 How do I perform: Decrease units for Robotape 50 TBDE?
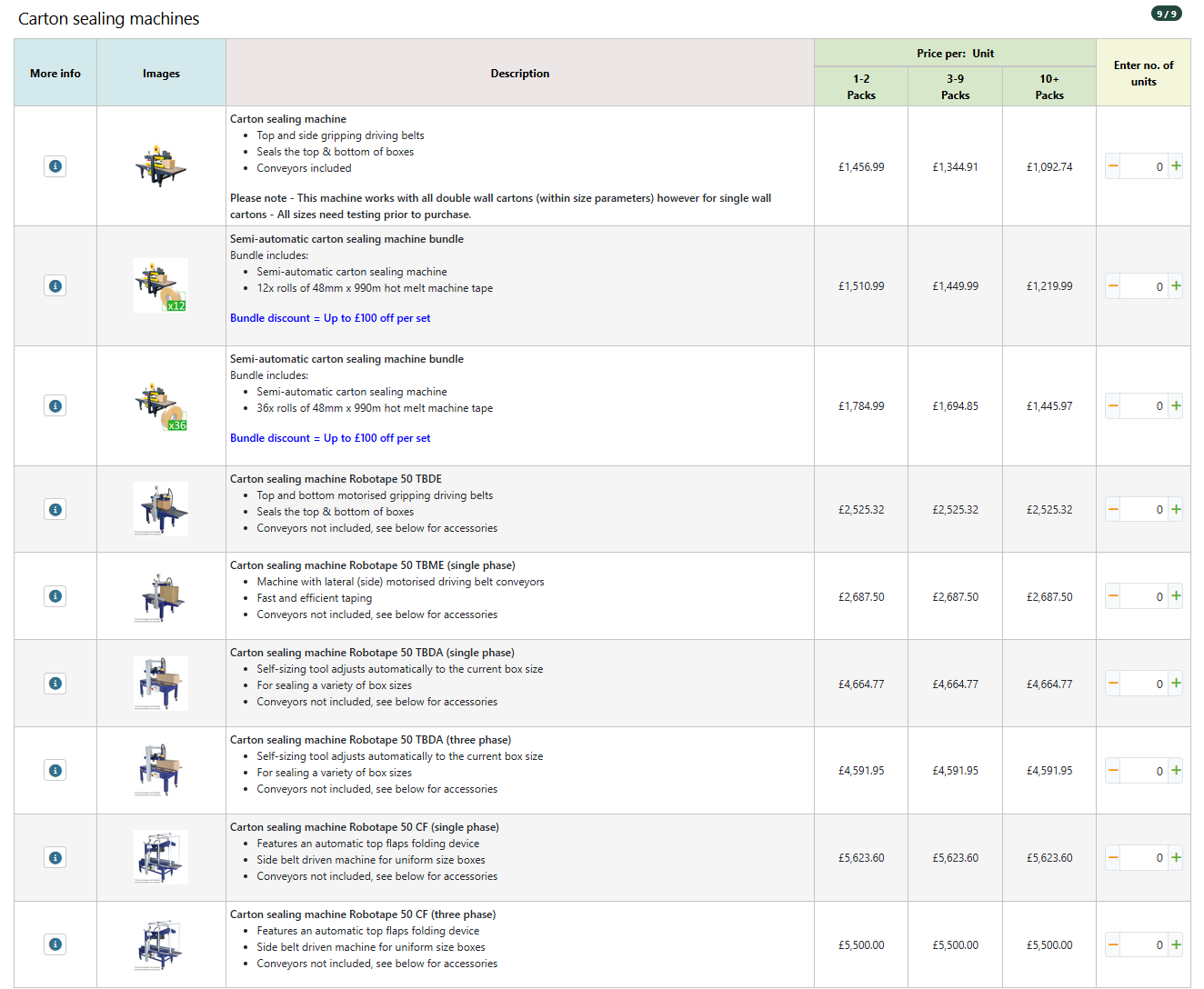tap(1113, 510)
